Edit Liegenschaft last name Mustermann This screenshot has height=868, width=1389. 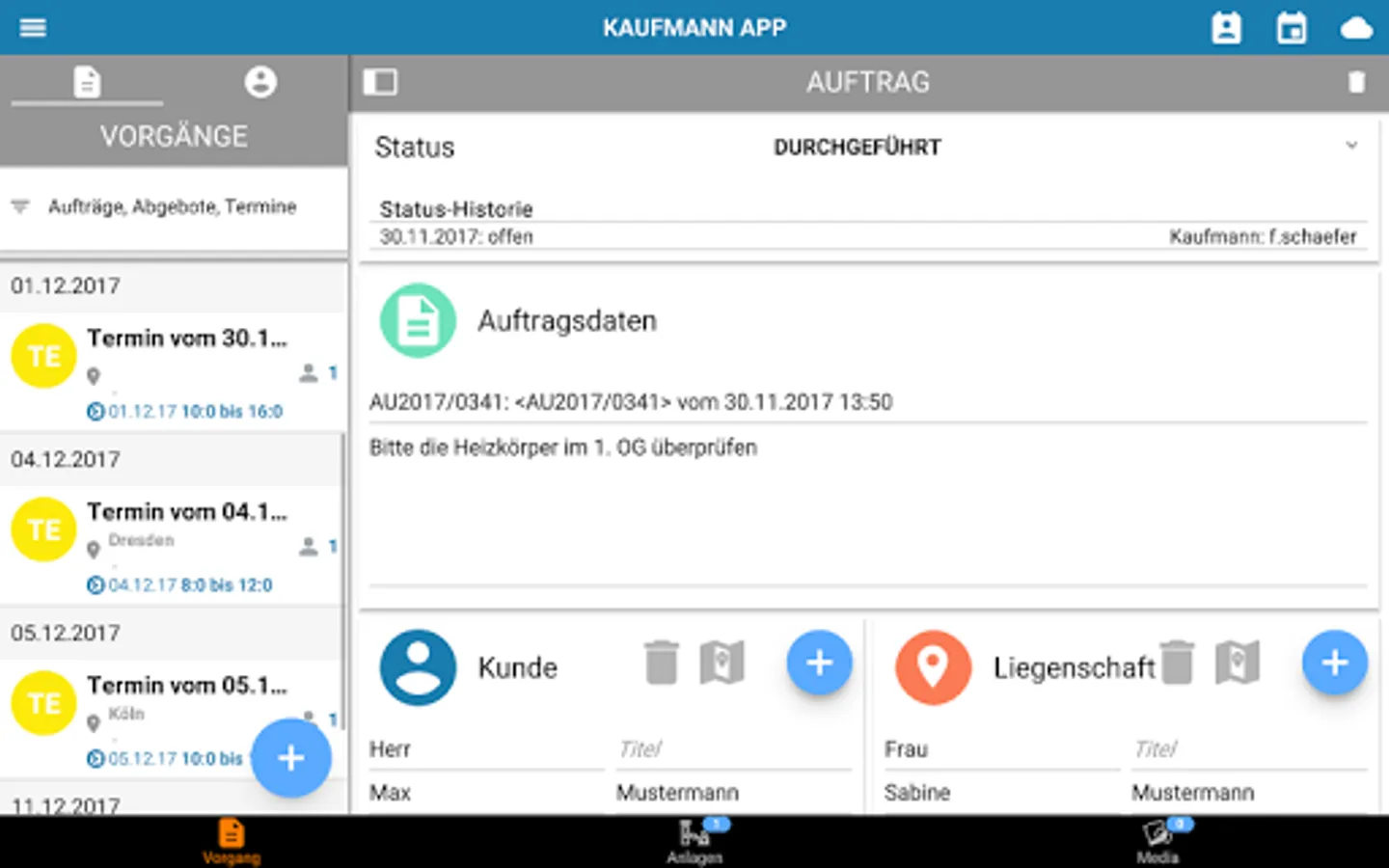click(x=1249, y=794)
